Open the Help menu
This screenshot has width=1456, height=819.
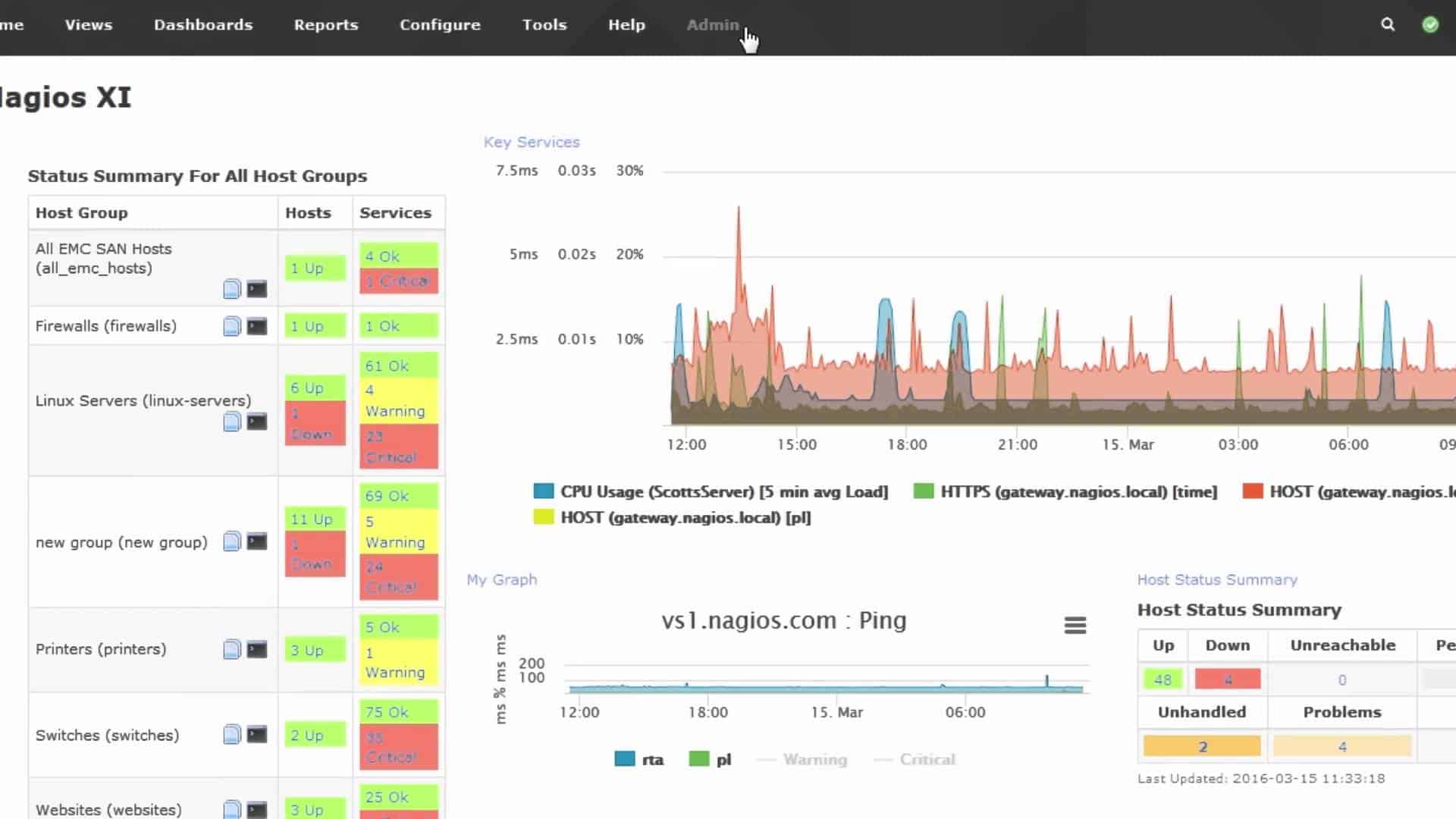click(626, 24)
